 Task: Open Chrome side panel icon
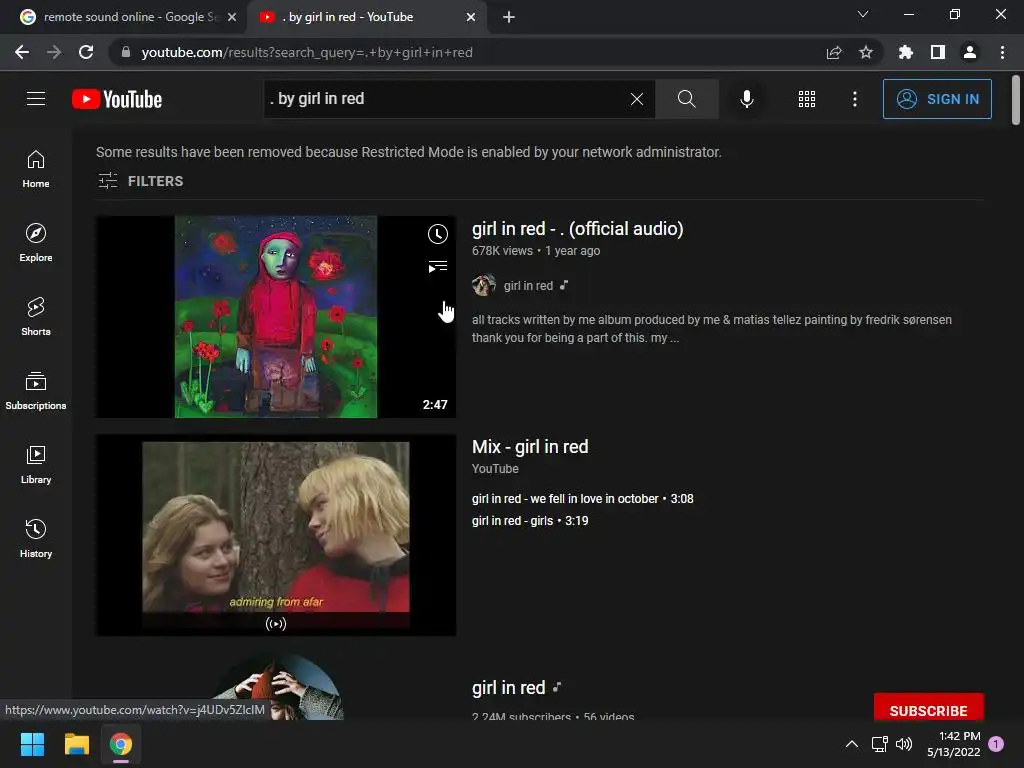click(938, 52)
